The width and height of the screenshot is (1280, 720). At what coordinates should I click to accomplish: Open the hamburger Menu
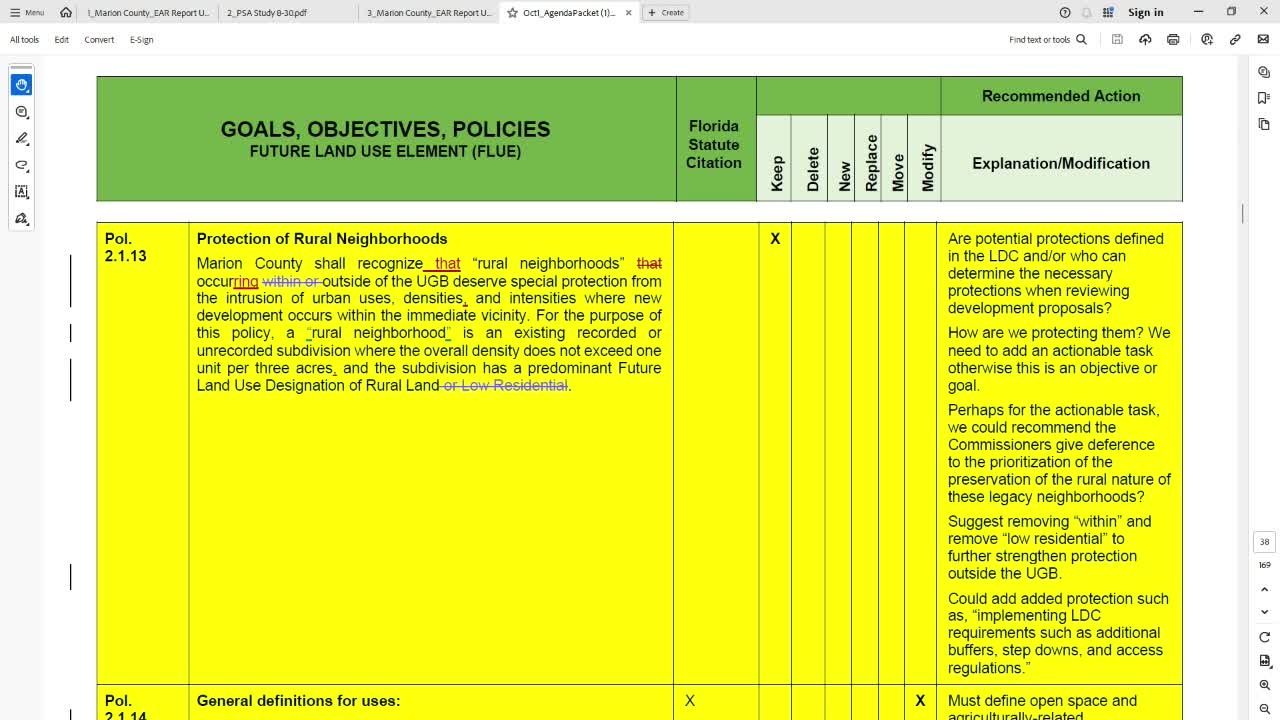coord(27,12)
